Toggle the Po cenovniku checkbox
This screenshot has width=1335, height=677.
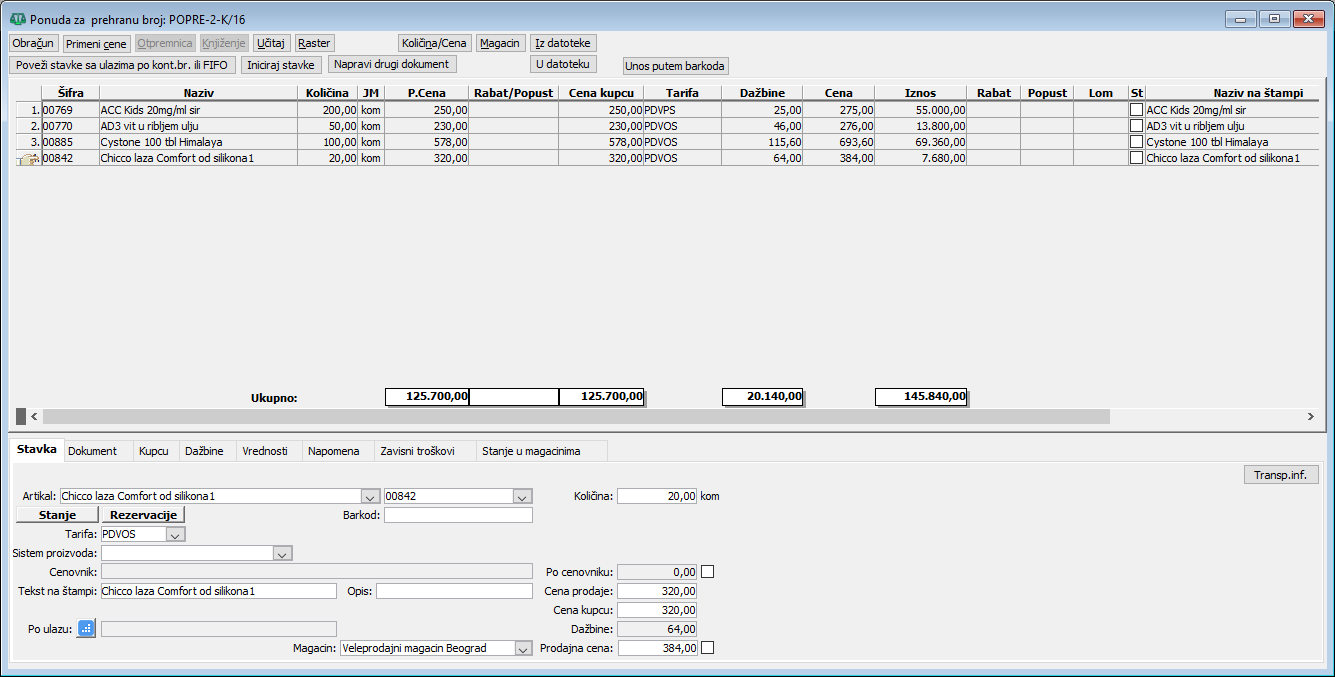[708, 572]
